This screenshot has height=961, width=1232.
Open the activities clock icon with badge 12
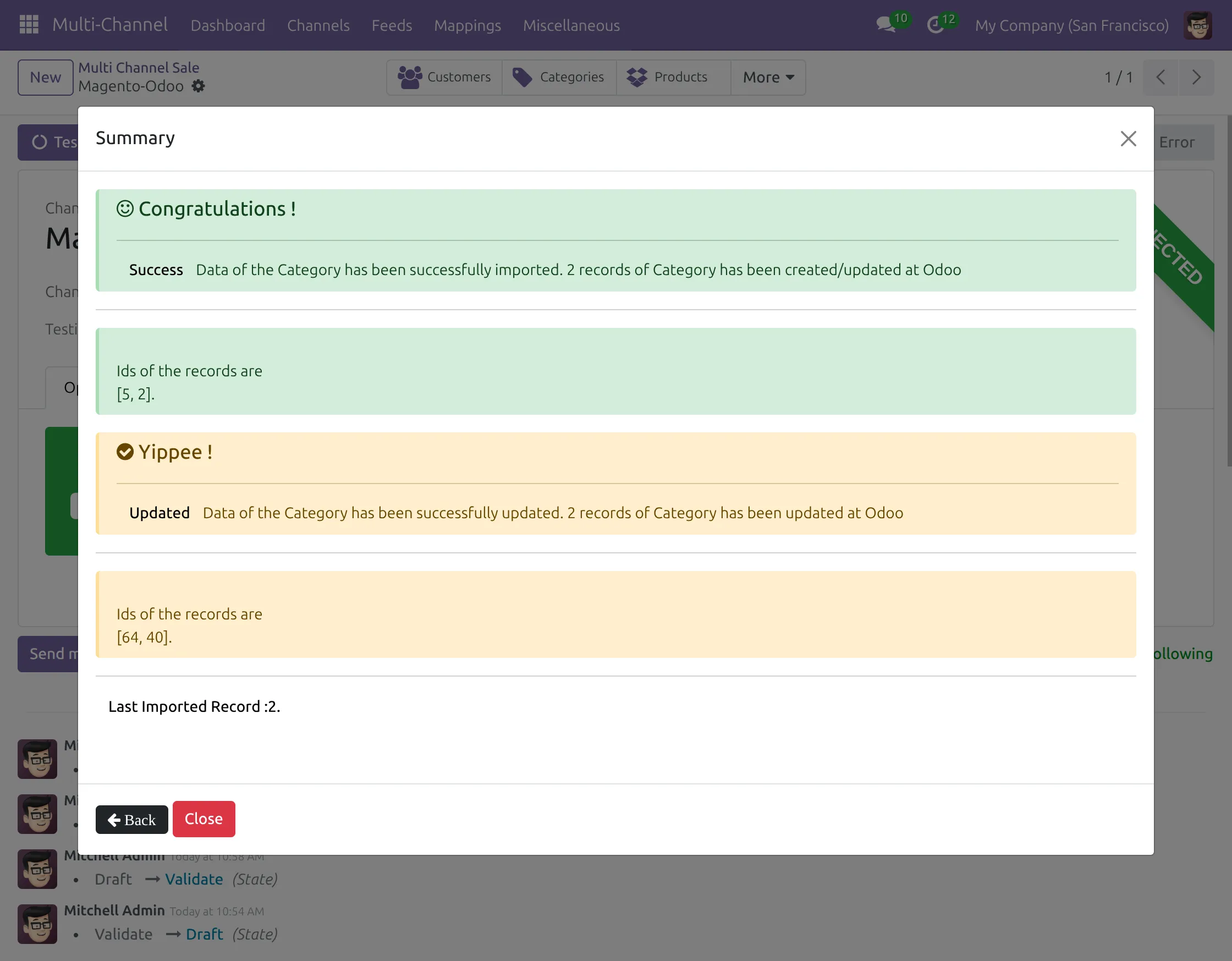click(934, 25)
